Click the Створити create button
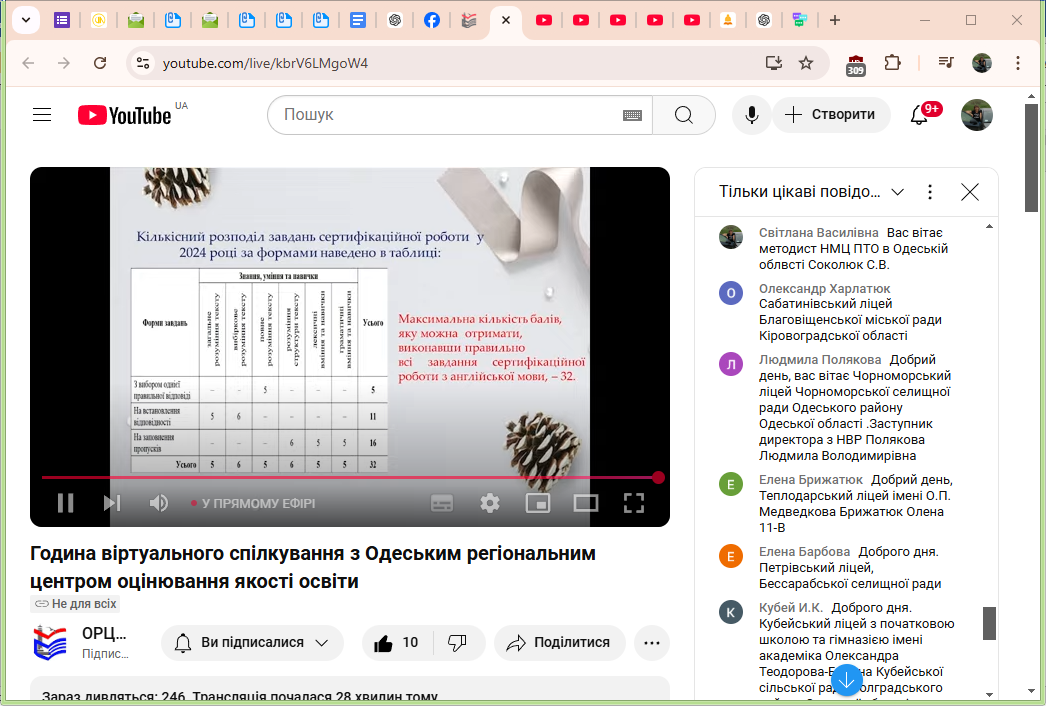The height and width of the screenshot is (706, 1046). tap(831, 115)
